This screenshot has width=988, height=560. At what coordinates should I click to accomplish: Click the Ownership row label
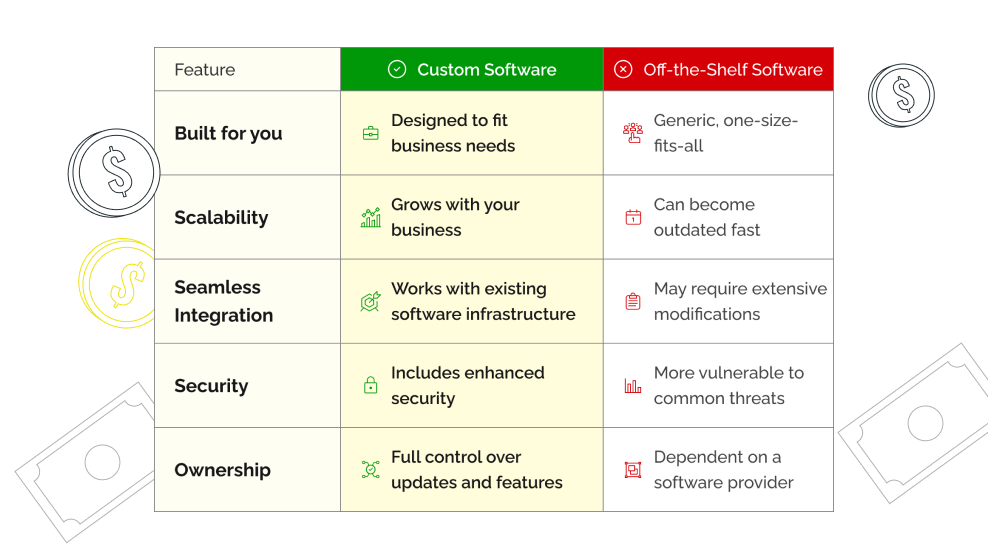pyautogui.click(x=222, y=470)
